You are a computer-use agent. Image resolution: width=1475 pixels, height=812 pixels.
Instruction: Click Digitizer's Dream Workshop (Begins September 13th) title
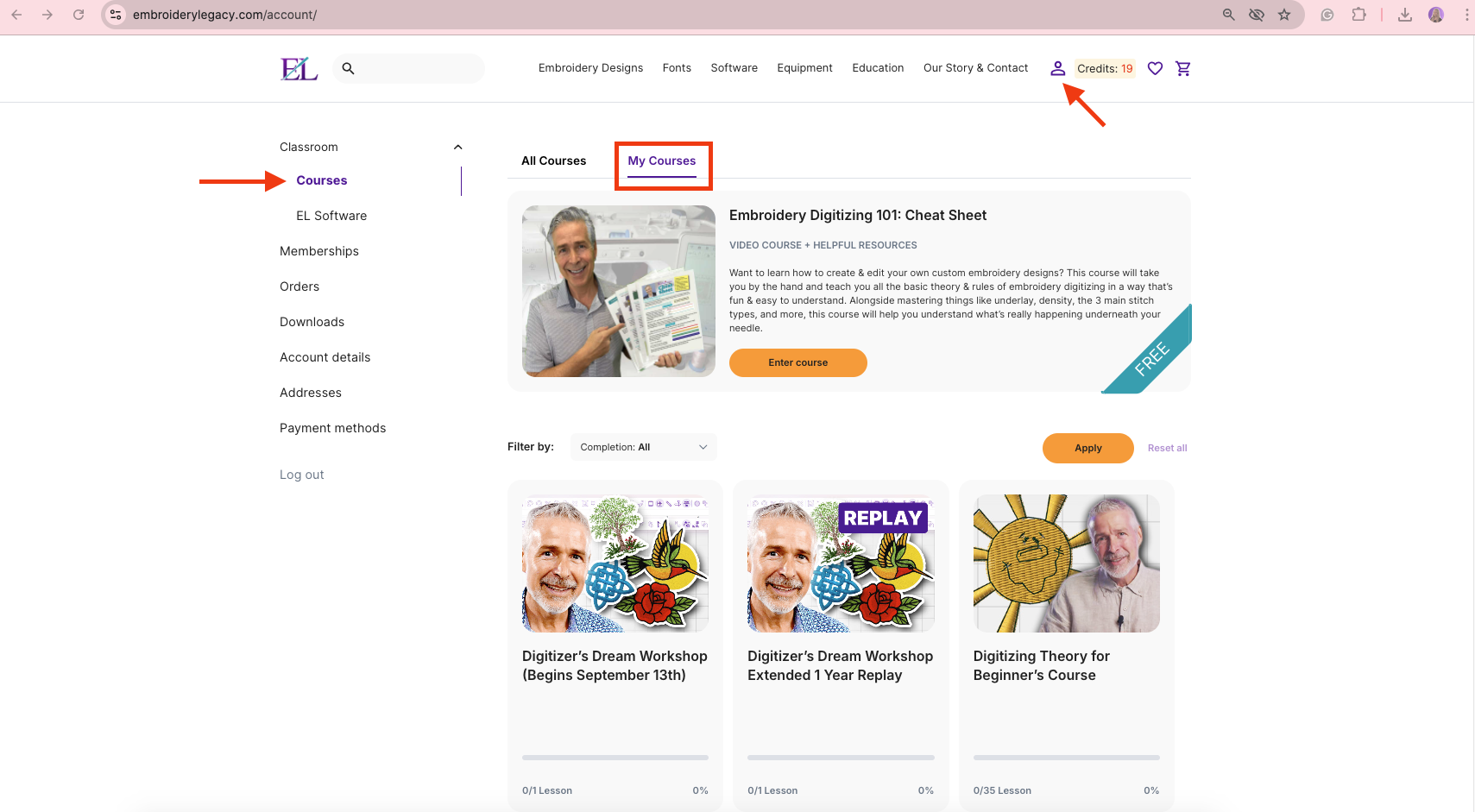tap(615, 666)
